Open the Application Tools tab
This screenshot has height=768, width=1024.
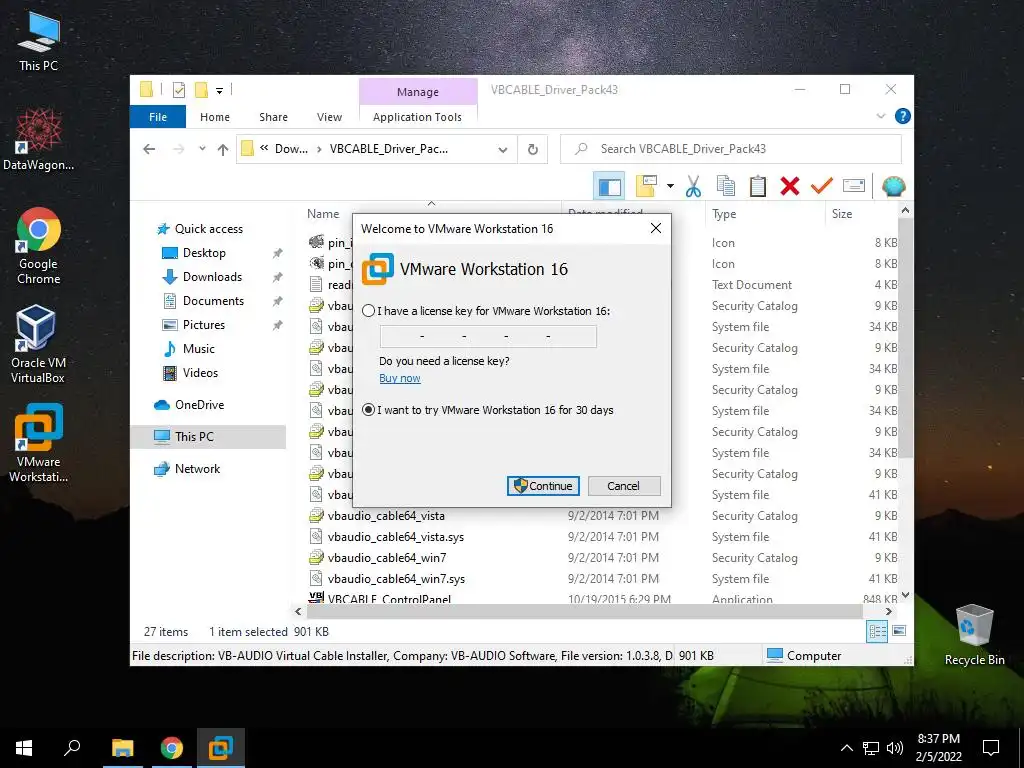(x=417, y=117)
